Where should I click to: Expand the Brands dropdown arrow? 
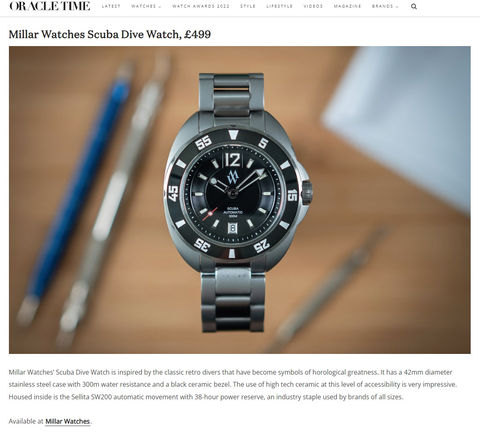coord(397,7)
